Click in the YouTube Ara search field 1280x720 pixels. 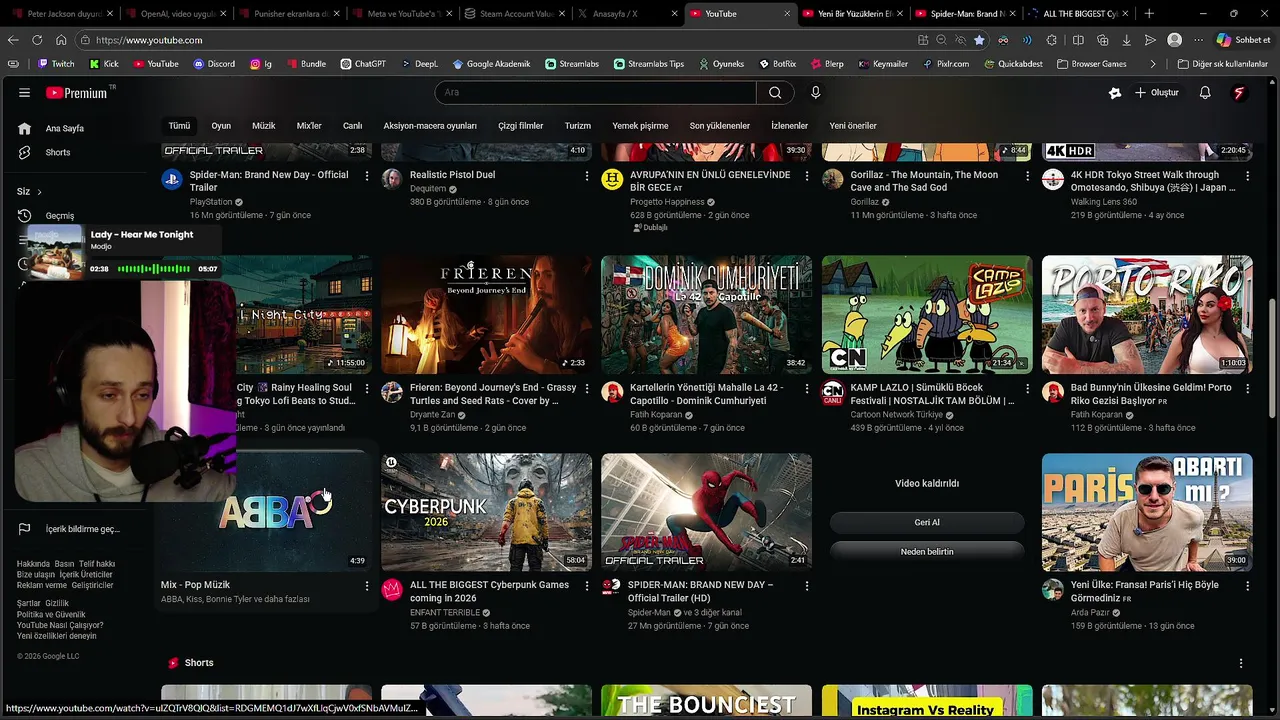pos(596,92)
